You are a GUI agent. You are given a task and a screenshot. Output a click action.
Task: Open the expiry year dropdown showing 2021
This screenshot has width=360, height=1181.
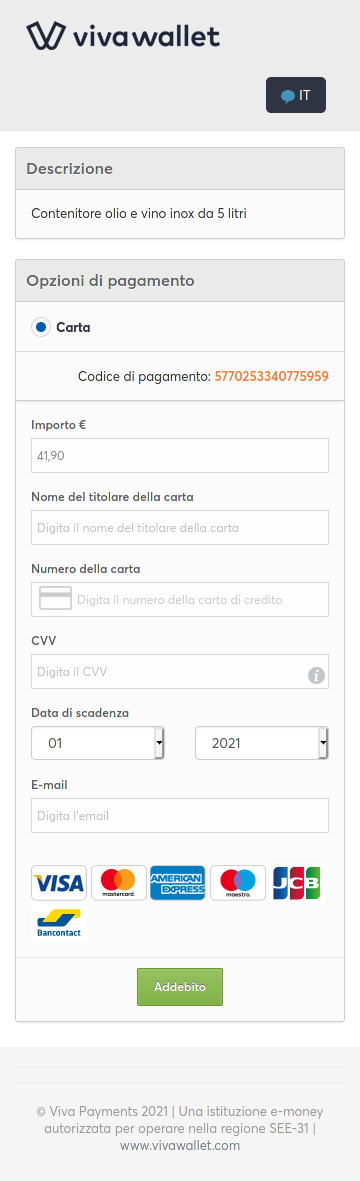click(x=262, y=743)
